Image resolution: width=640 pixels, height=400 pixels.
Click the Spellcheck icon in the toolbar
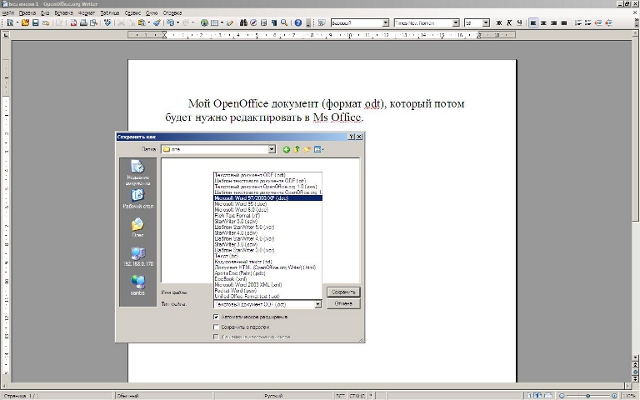(x=107, y=23)
